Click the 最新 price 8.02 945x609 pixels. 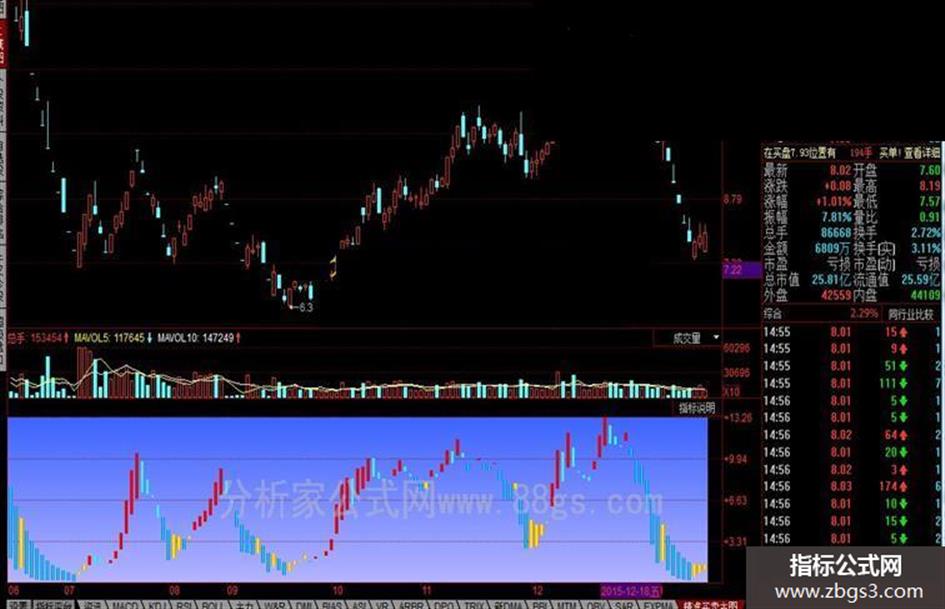click(840, 170)
